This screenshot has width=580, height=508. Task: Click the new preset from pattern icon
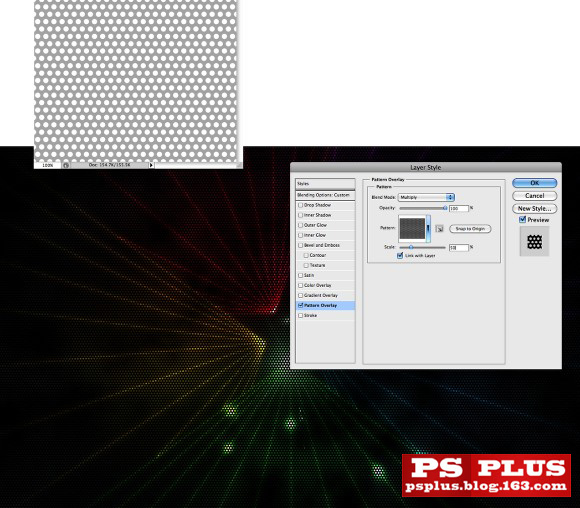439,229
